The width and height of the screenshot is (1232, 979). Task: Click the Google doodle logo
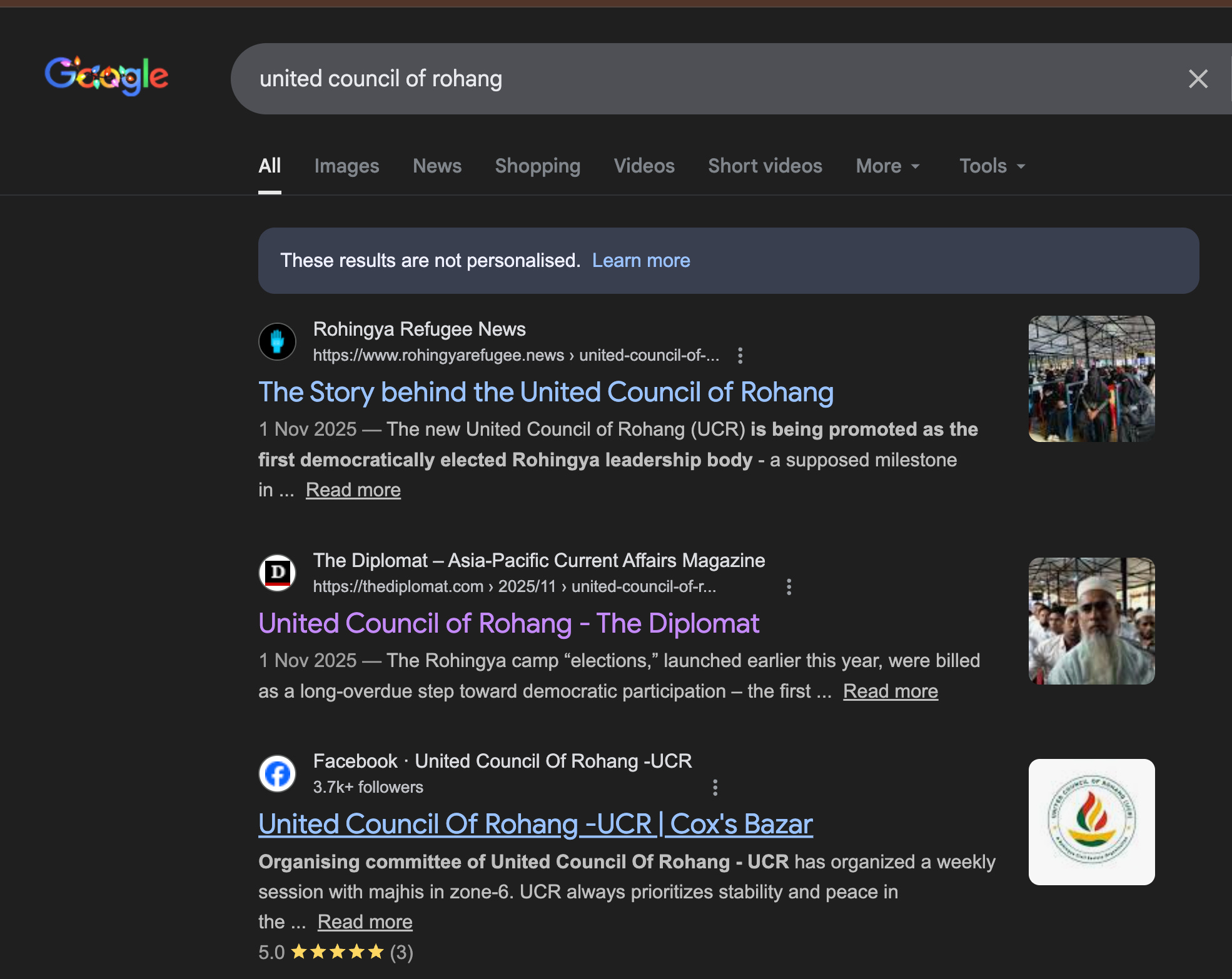(106, 76)
